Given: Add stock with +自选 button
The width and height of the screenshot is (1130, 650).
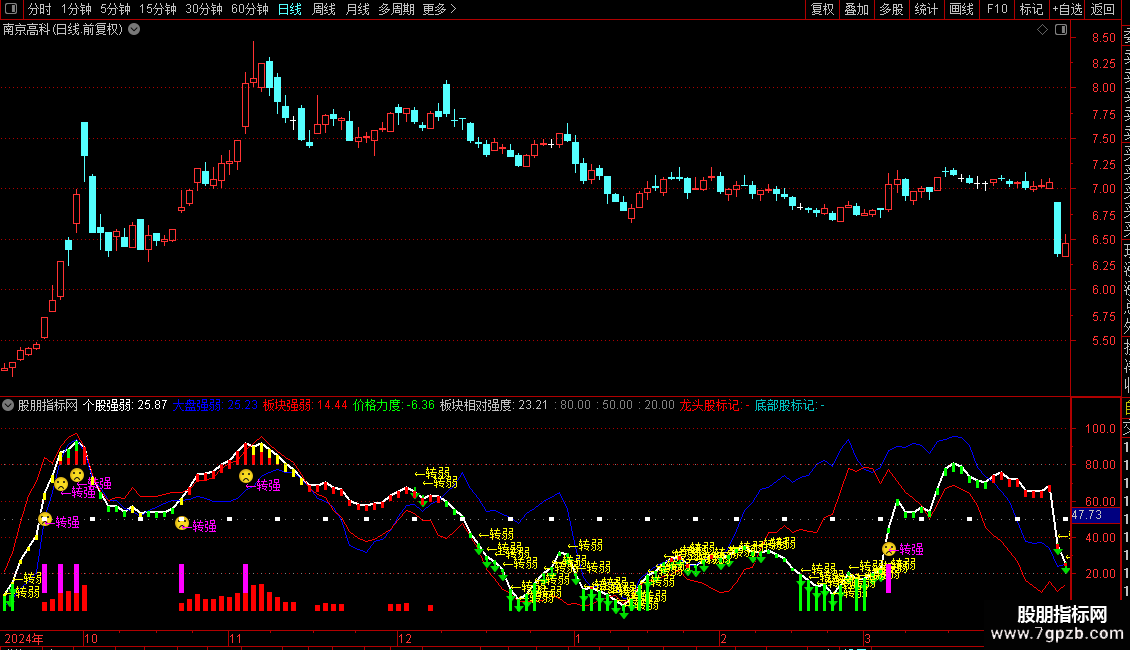Looking at the screenshot, I should (1067, 9).
